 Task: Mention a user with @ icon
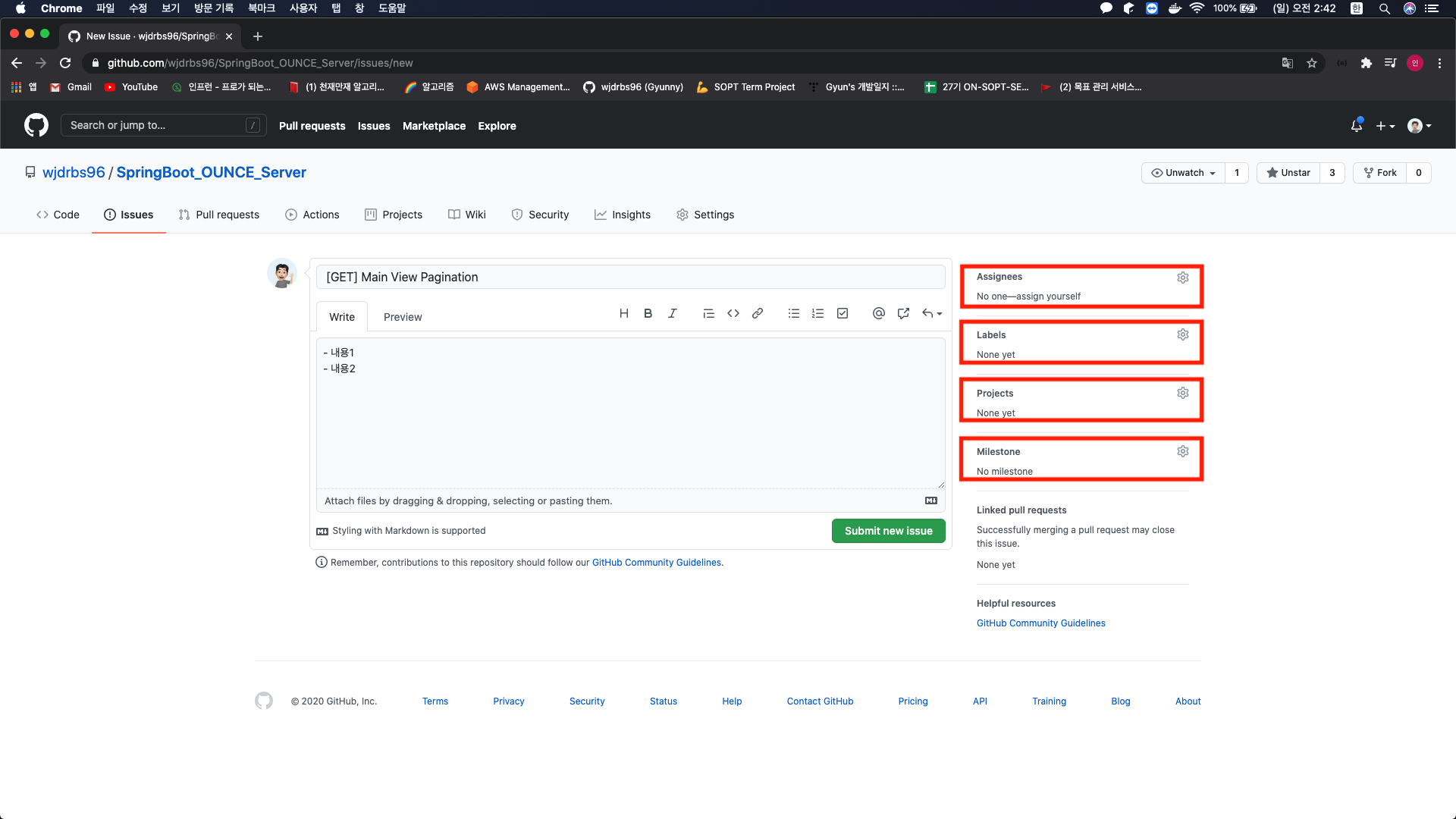coord(878,313)
